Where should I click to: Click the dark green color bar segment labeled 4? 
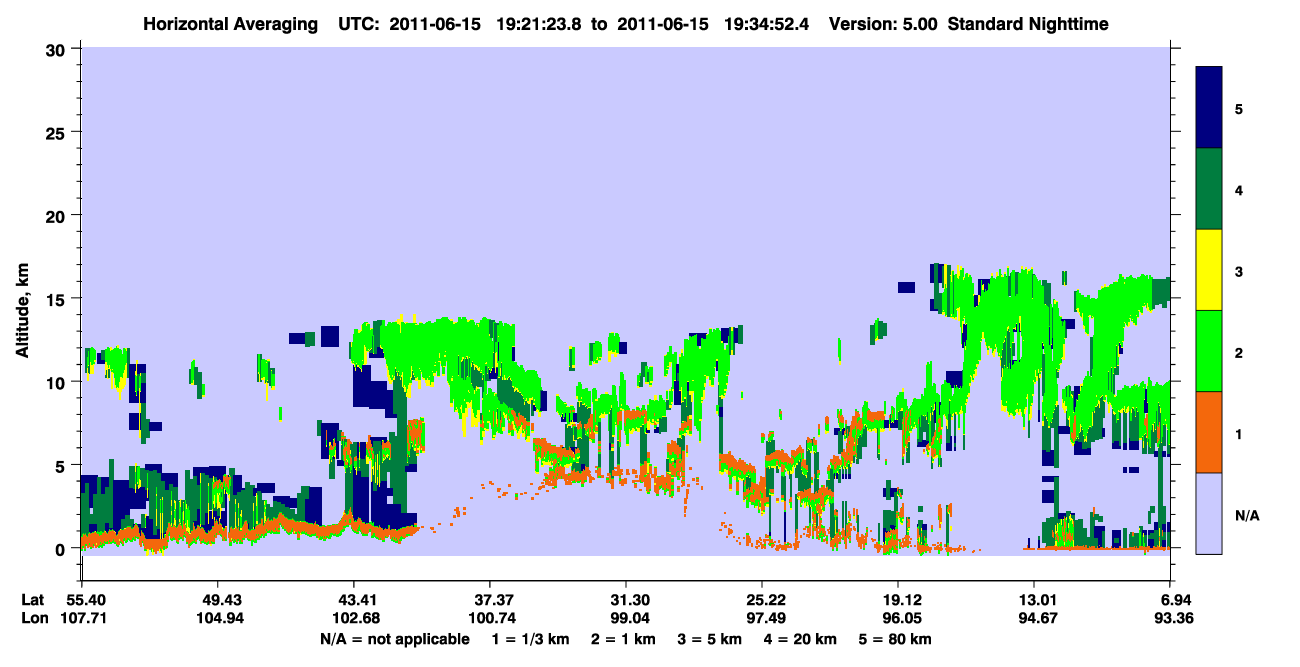pyautogui.click(x=1209, y=189)
